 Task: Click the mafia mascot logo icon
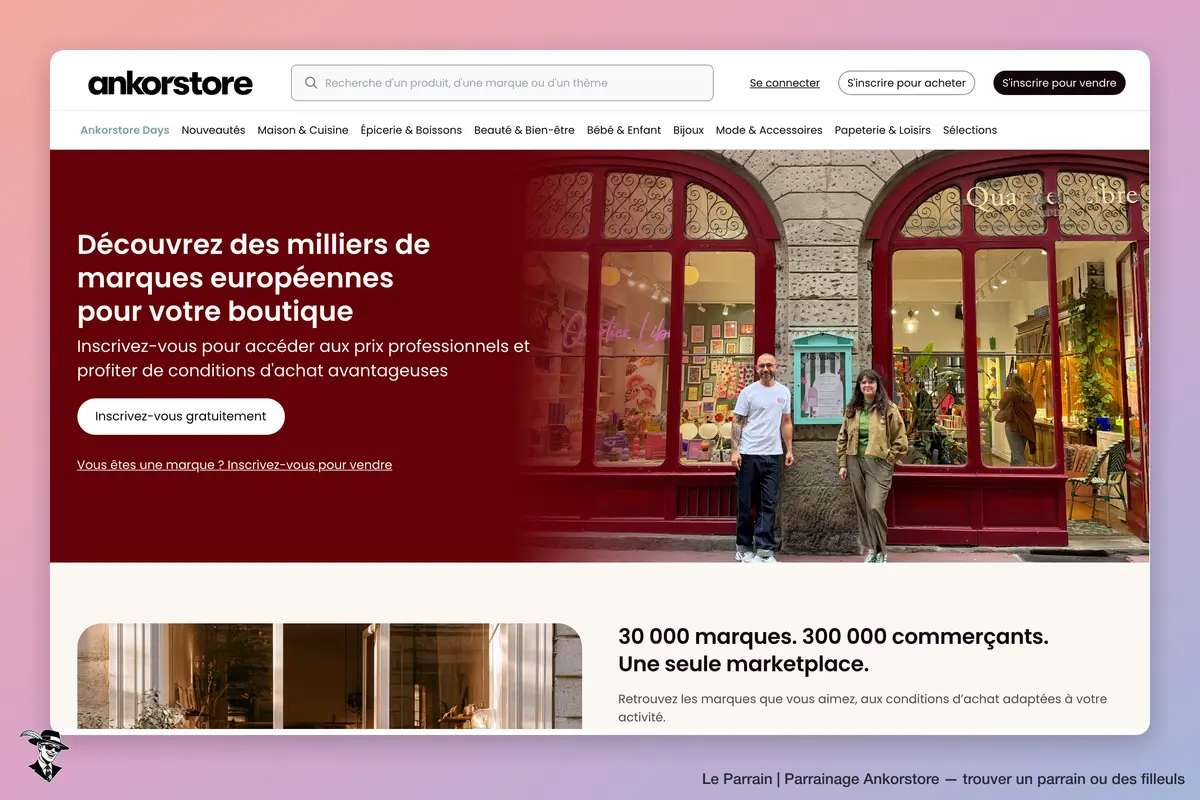click(43, 755)
